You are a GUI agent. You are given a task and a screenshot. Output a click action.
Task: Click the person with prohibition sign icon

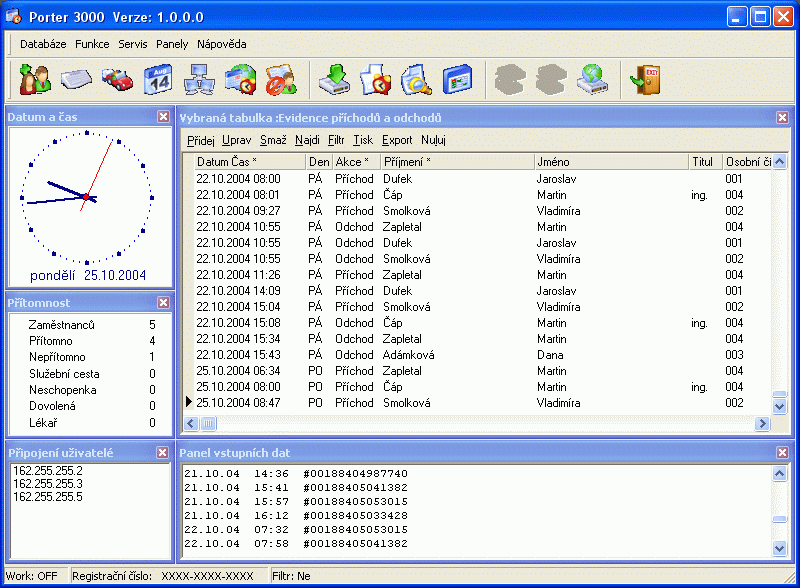pos(281,80)
